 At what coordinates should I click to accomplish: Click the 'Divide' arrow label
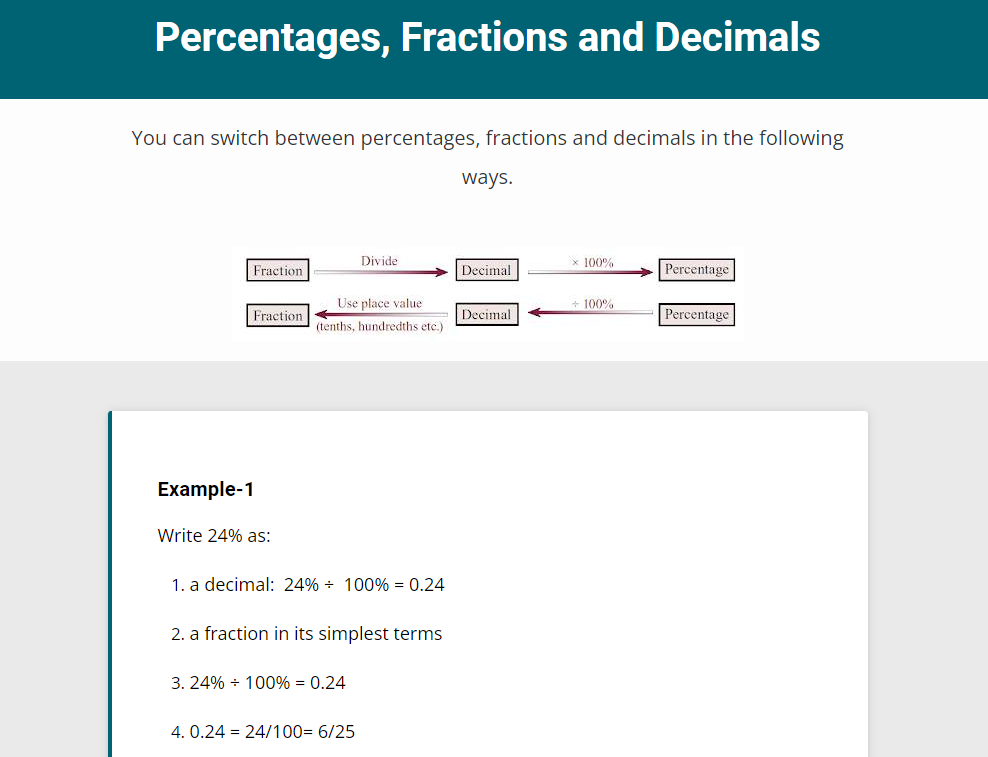click(379, 261)
